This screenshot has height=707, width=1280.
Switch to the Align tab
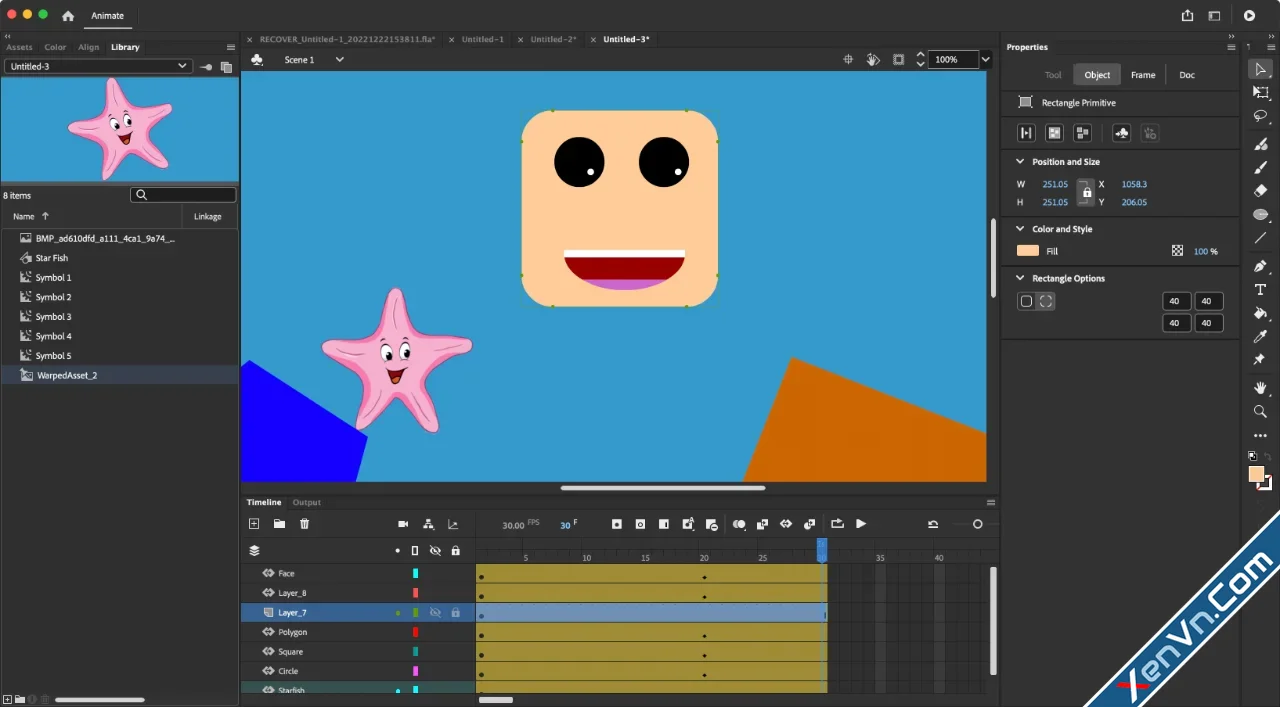click(89, 47)
